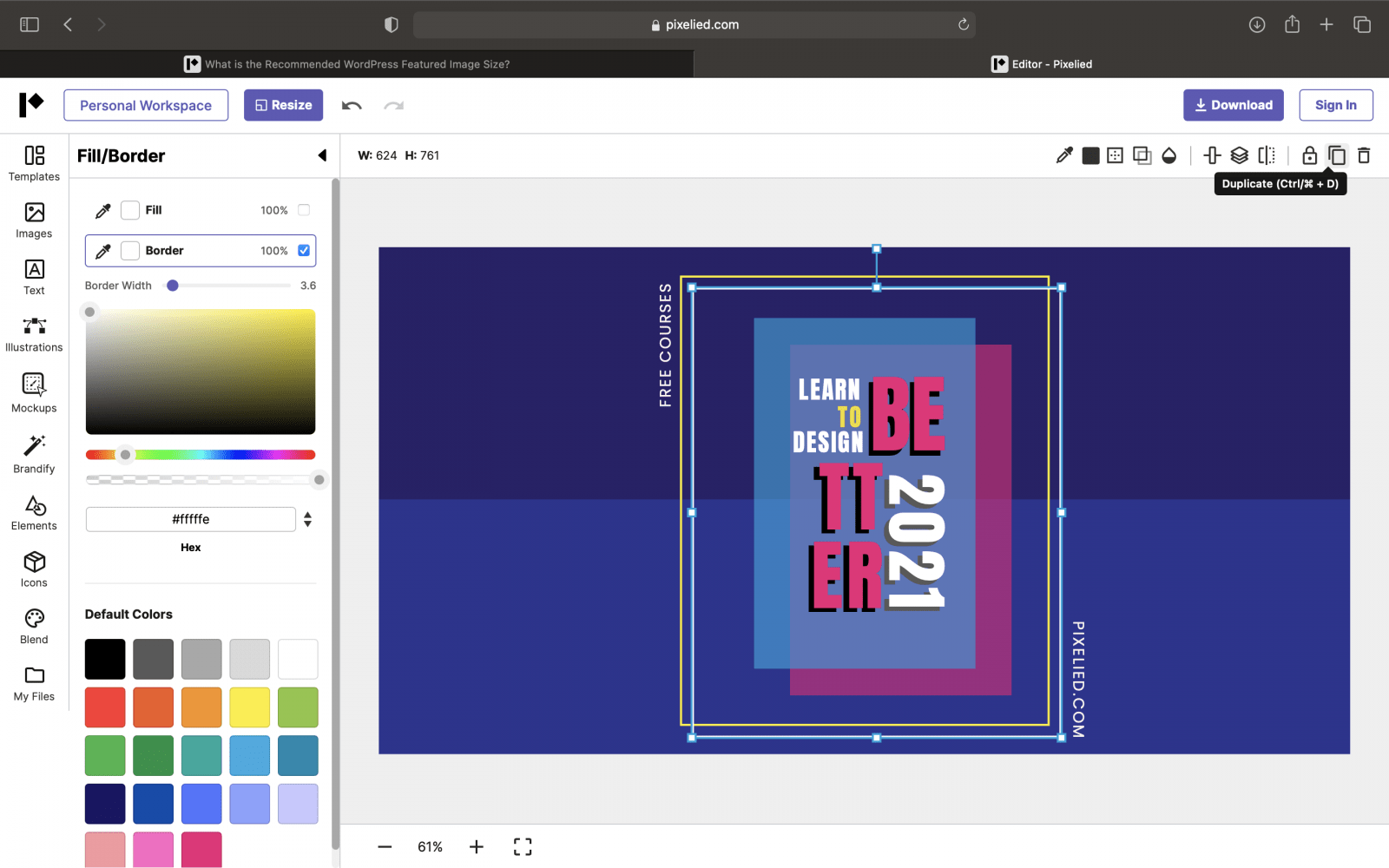Open the Resize dialog
This screenshot has height=868, width=1389.
click(283, 105)
